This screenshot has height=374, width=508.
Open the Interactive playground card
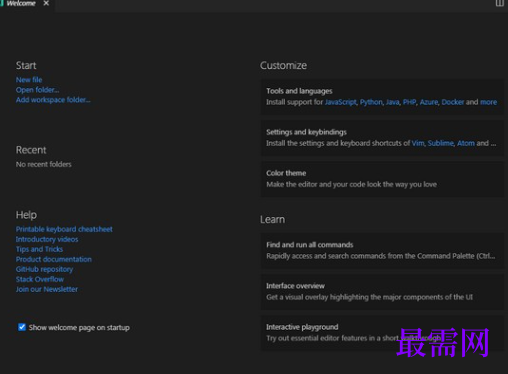382,333
